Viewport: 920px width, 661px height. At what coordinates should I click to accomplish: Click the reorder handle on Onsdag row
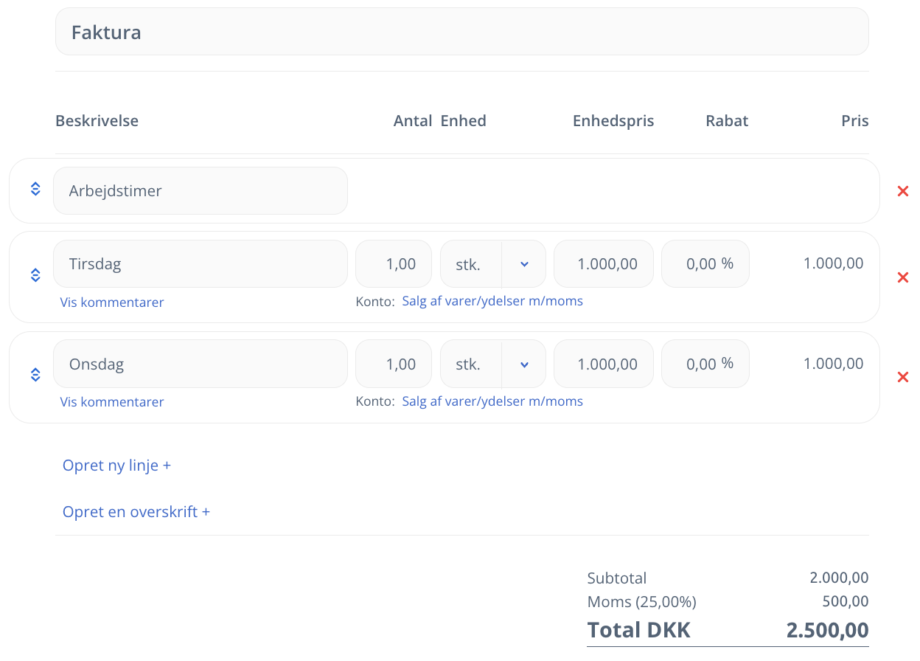point(35,375)
